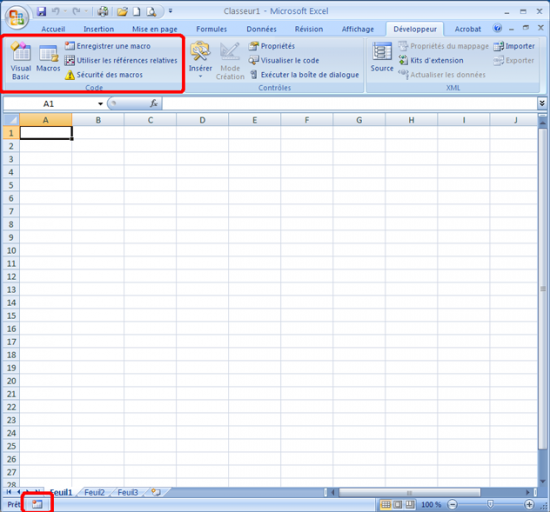Viewport: 550px width, 512px height.
Task: Switch to the Affichage tab
Action: 358,29
